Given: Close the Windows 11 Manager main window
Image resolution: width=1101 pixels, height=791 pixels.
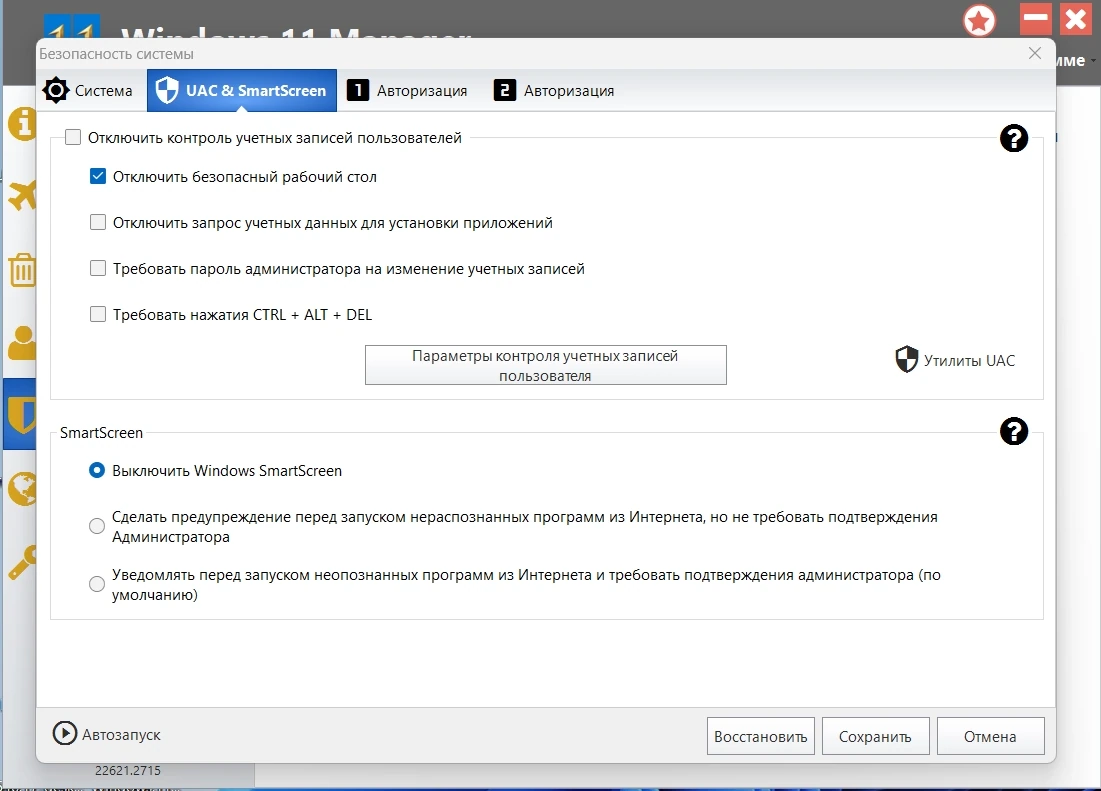Looking at the screenshot, I should (x=1076, y=19).
